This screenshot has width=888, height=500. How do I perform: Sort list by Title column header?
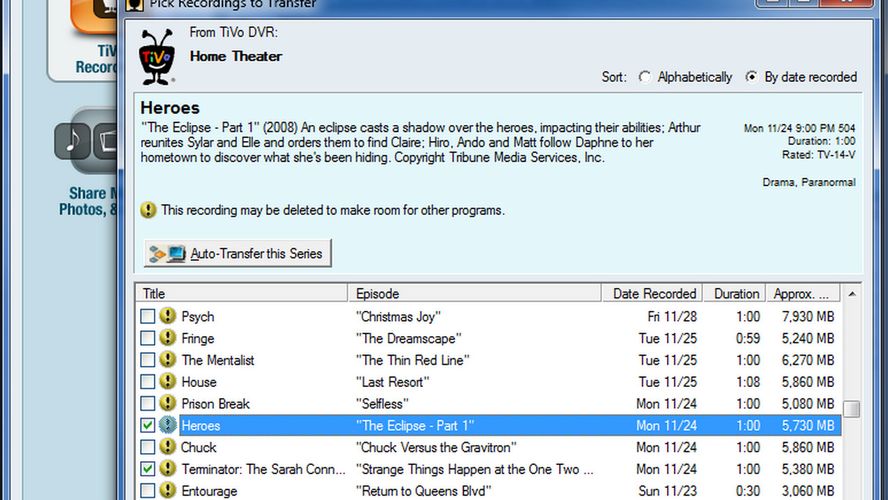coord(242,293)
